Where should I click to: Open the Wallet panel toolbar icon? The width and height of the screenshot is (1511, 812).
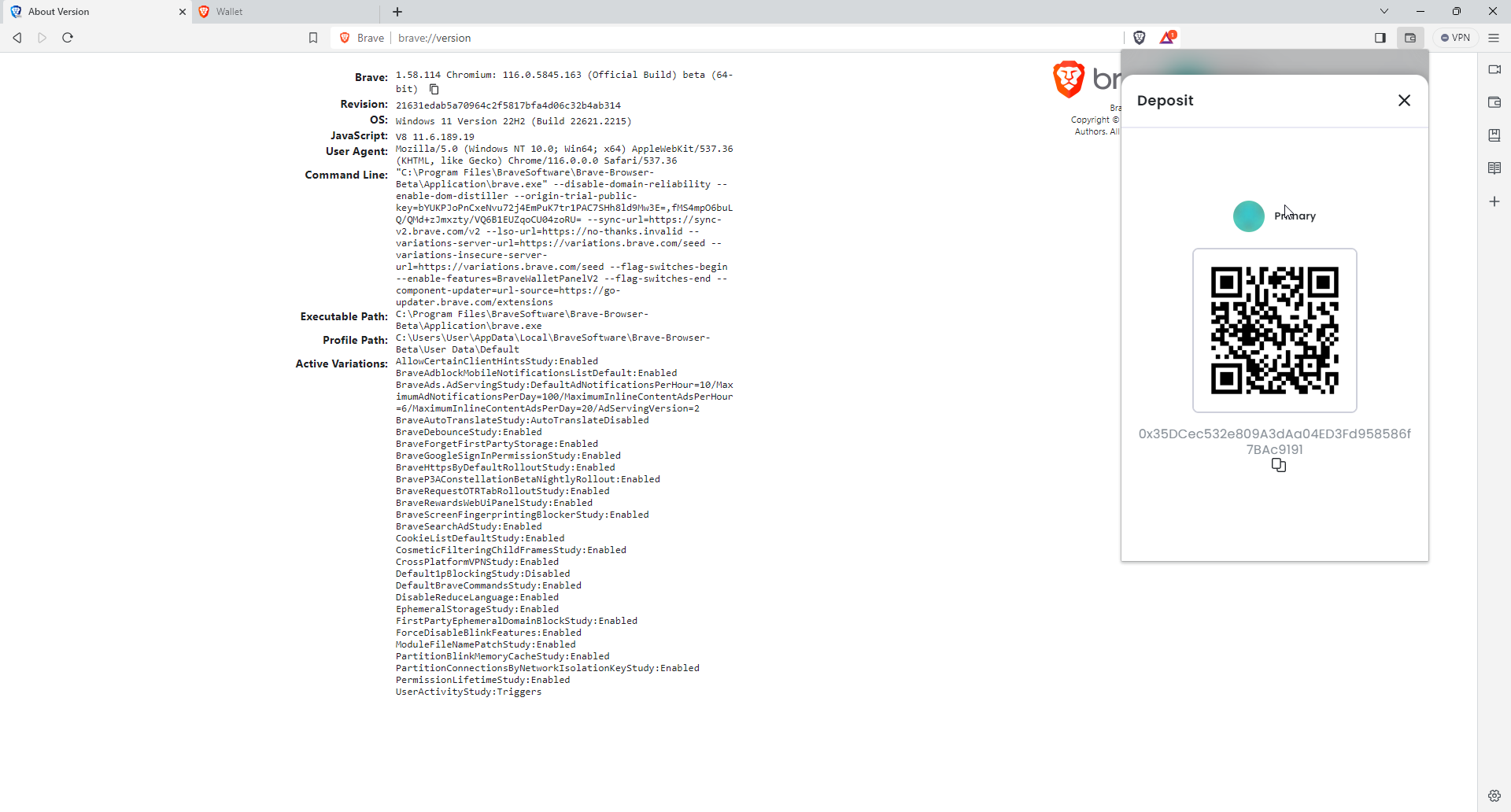pyautogui.click(x=1410, y=38)
